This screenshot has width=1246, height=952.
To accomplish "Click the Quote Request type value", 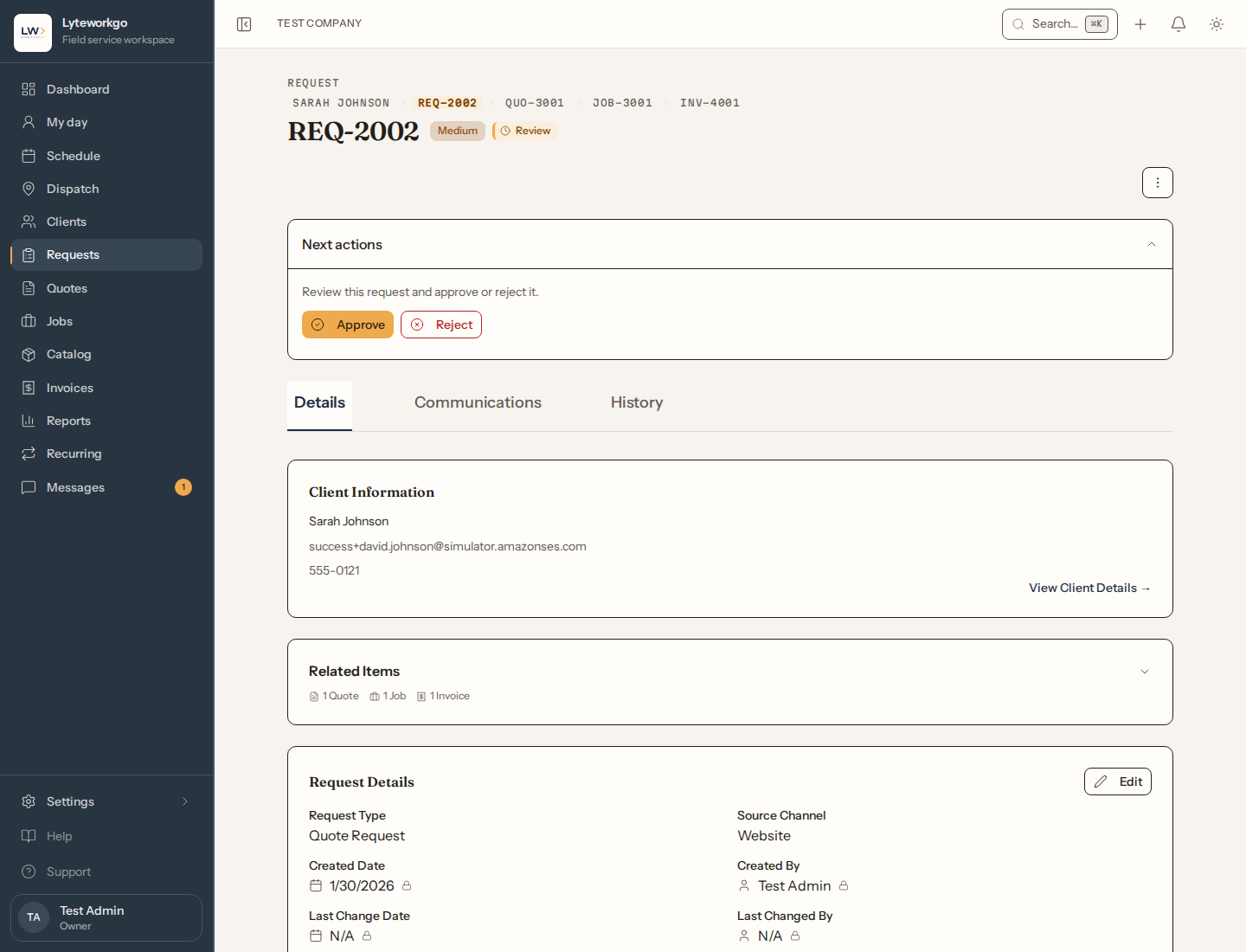I will pyautogui.click(x=356, y=835).
